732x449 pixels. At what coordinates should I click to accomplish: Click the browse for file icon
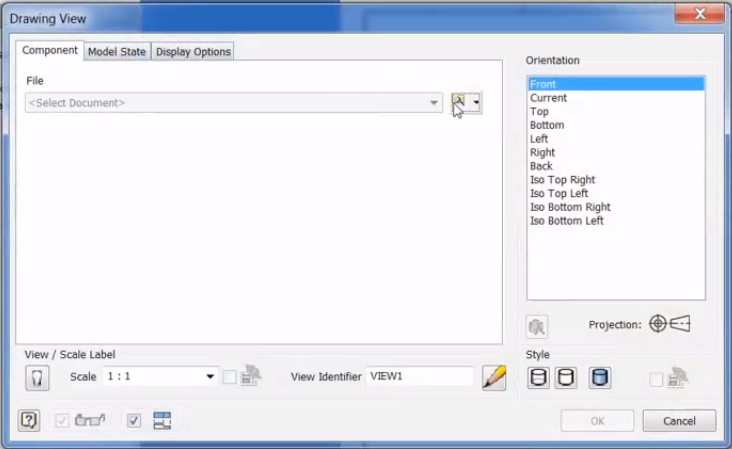tap(460, 102)
